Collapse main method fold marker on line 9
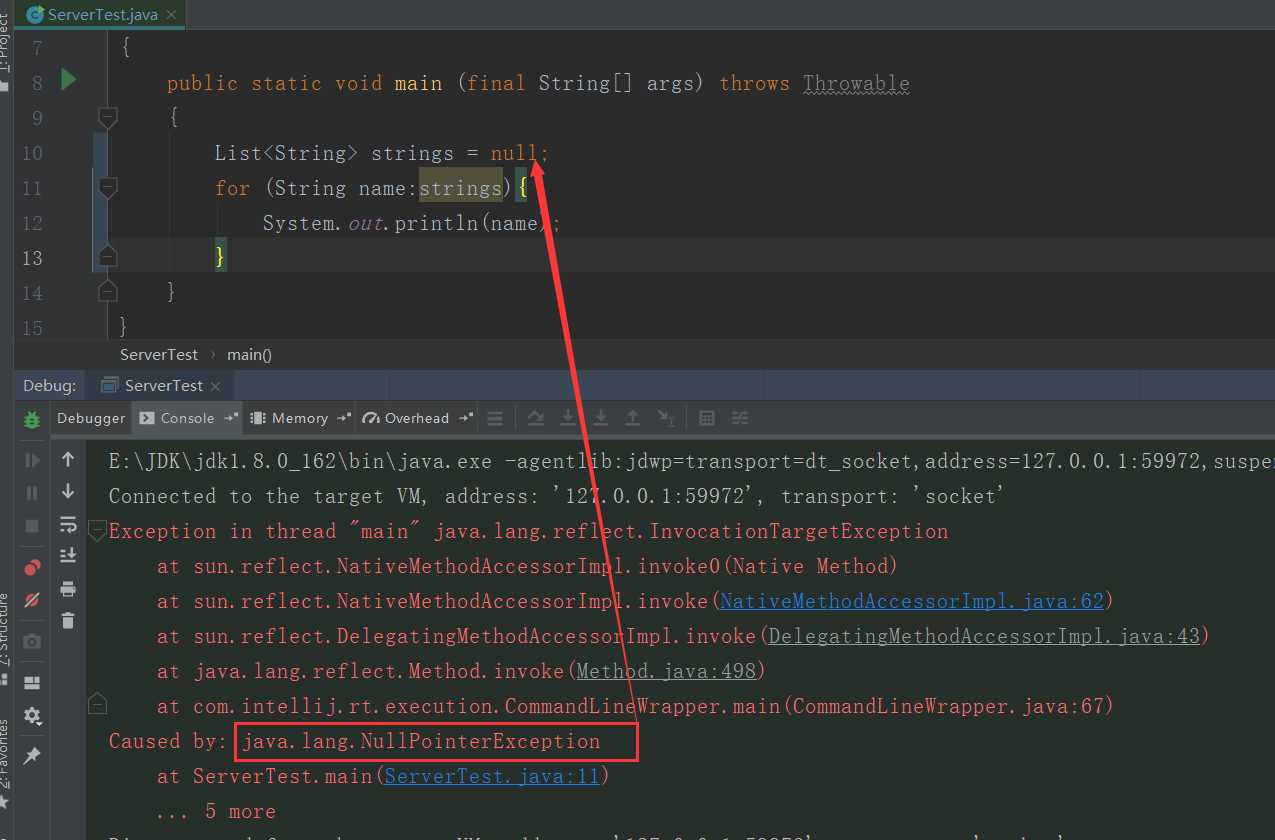 (x=108, y=117)
